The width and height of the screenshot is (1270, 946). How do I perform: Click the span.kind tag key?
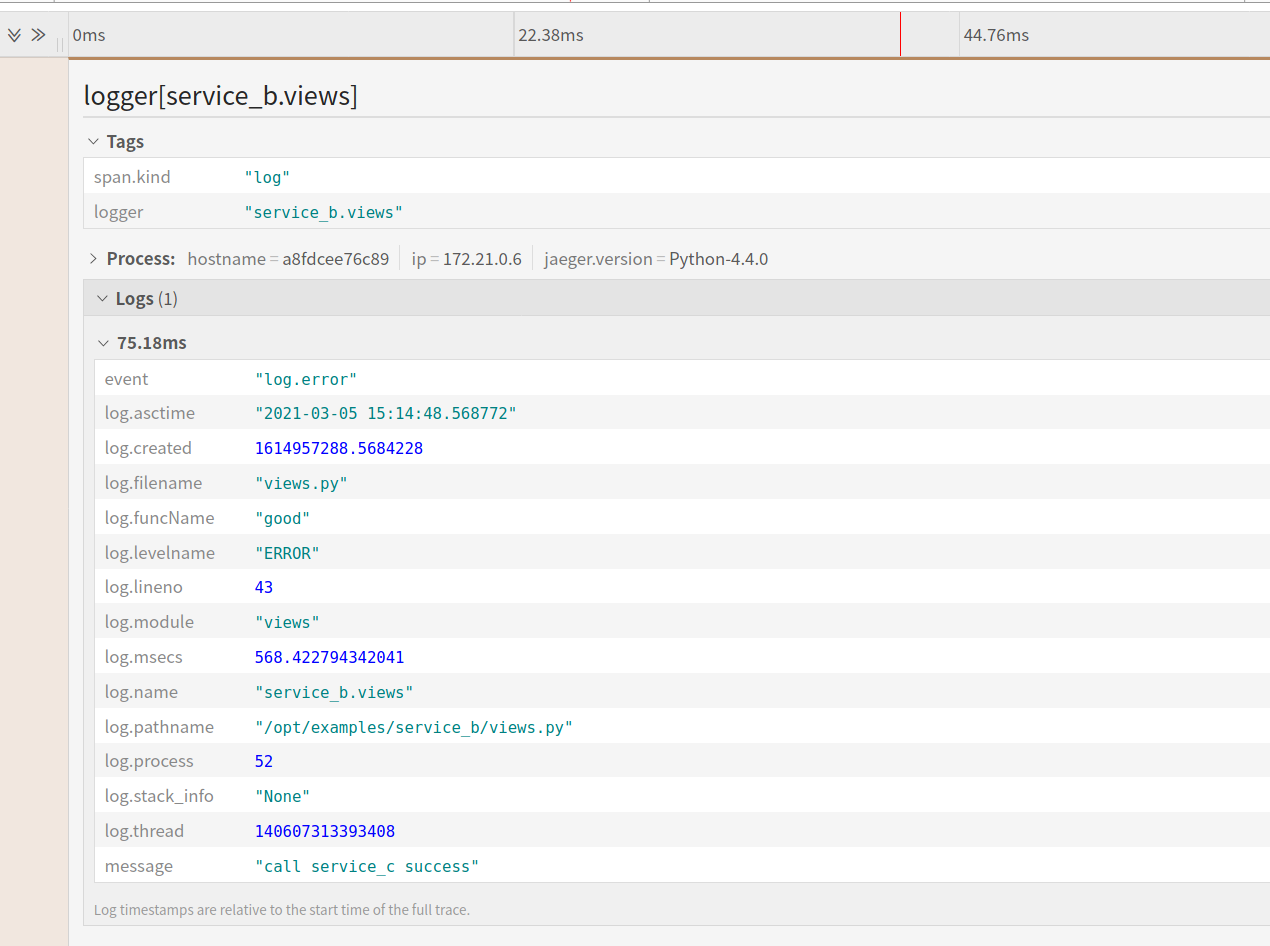[132, 177]
